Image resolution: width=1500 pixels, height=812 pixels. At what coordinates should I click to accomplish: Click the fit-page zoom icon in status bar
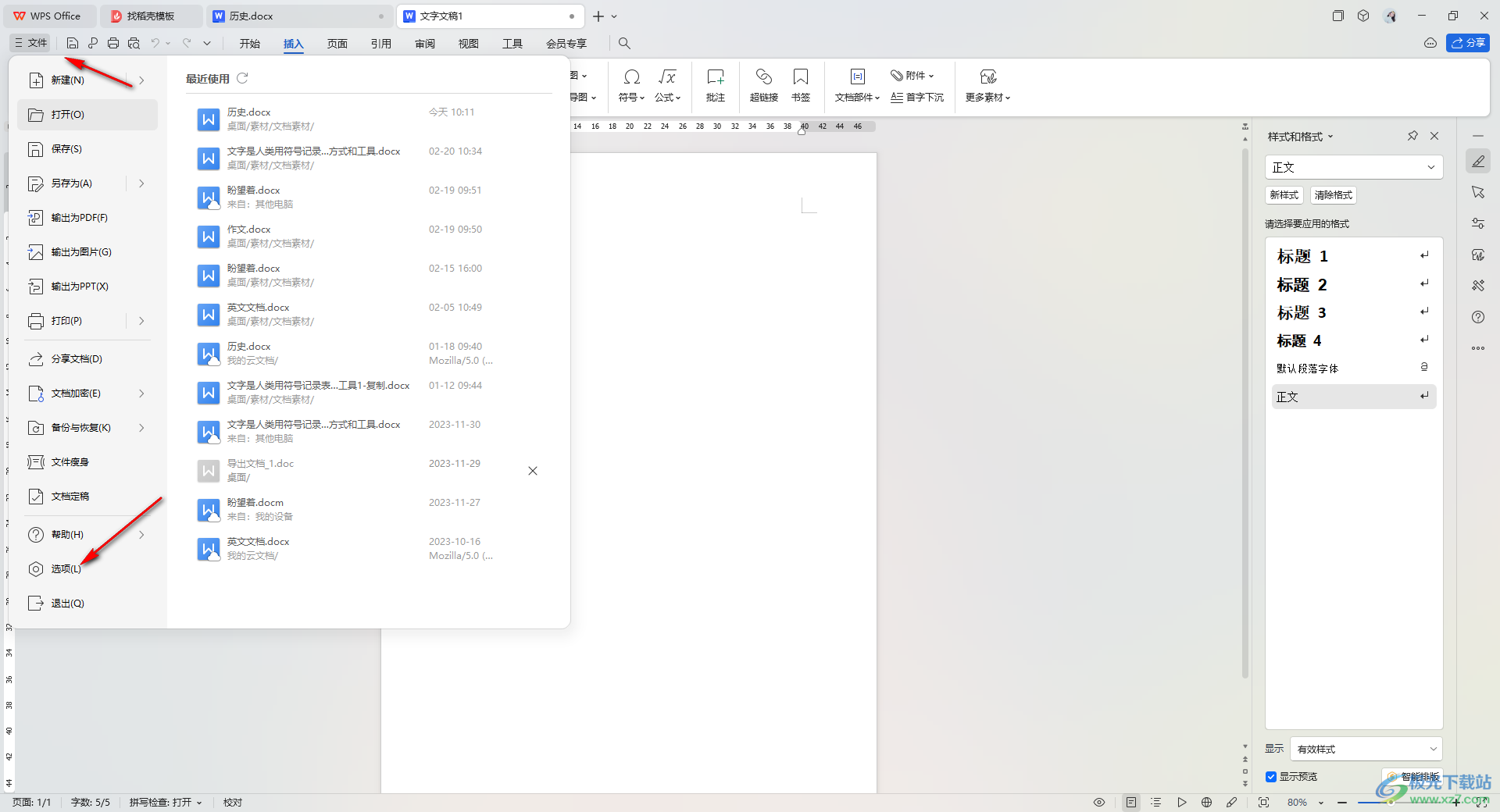click(x=1264, y=803)
